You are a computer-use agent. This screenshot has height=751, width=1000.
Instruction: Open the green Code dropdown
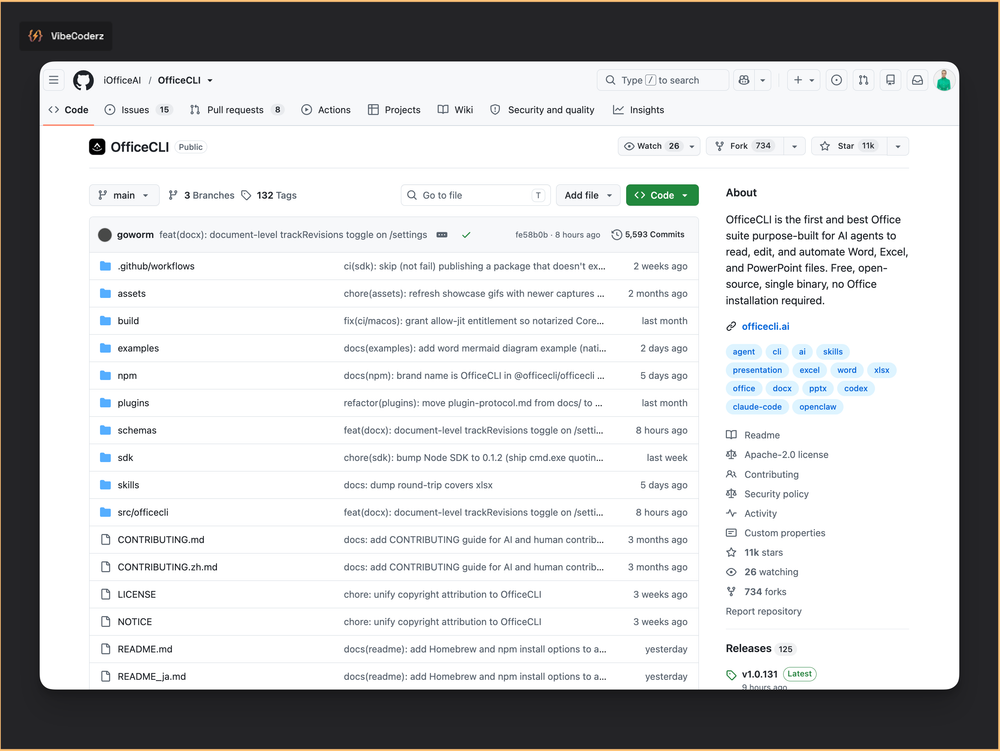point(662,195)
